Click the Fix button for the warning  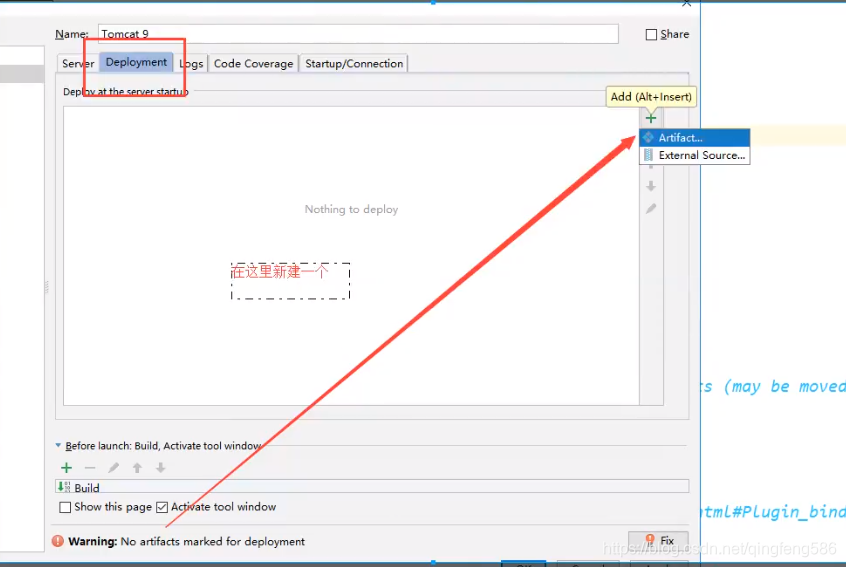pos(659,540)
